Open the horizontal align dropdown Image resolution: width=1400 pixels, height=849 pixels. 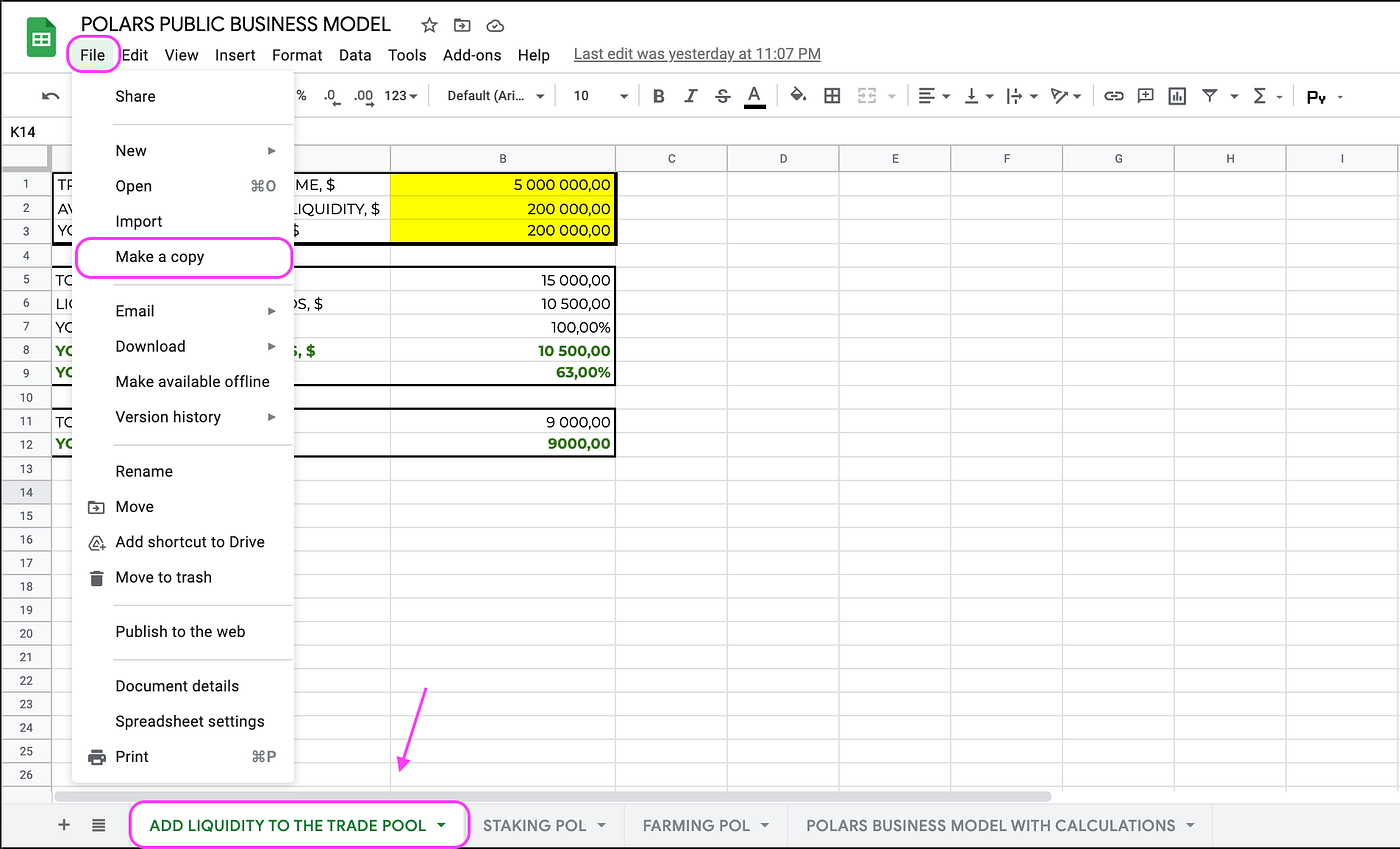(935, 96)
